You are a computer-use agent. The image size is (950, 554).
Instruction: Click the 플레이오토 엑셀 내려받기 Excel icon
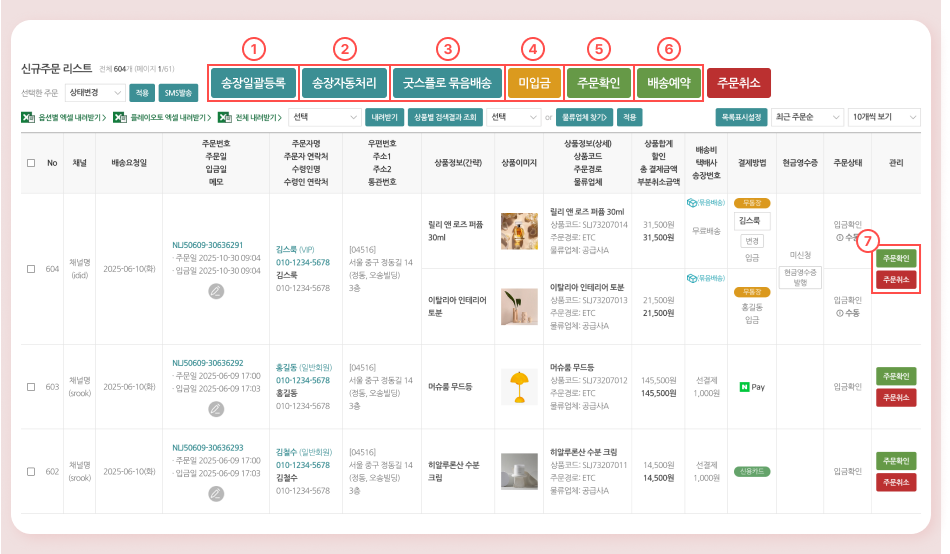pyautogui.click(x=119, y=118)
